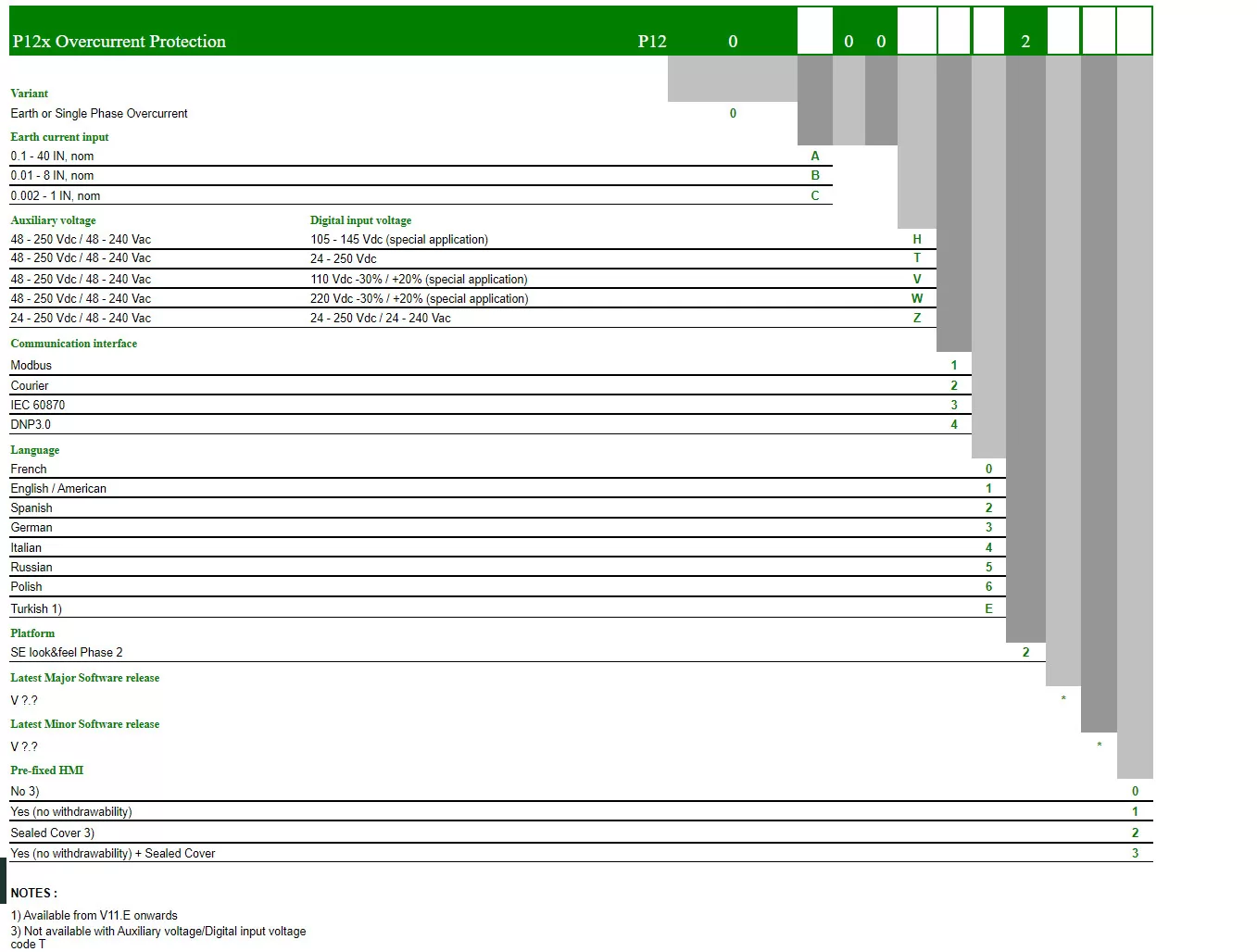Click the '0.002 - 1 IN, nom' earth current option

tap(56, 196)
